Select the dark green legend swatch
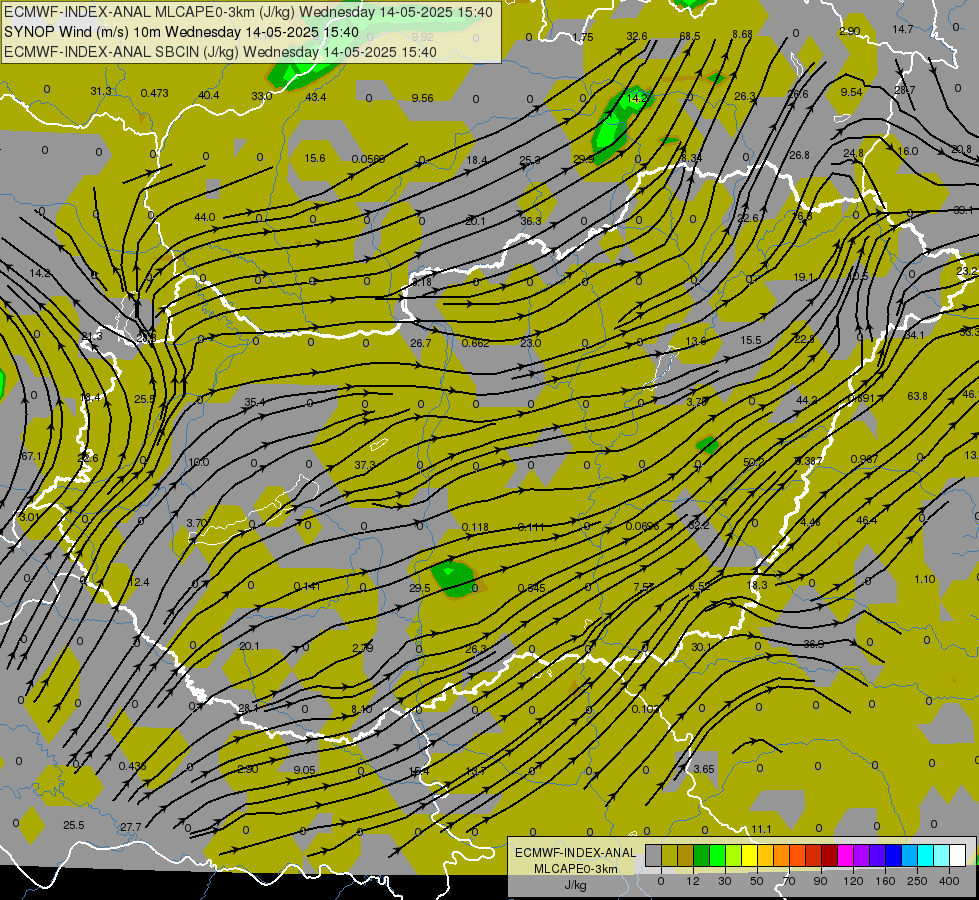 pos(701,856)
